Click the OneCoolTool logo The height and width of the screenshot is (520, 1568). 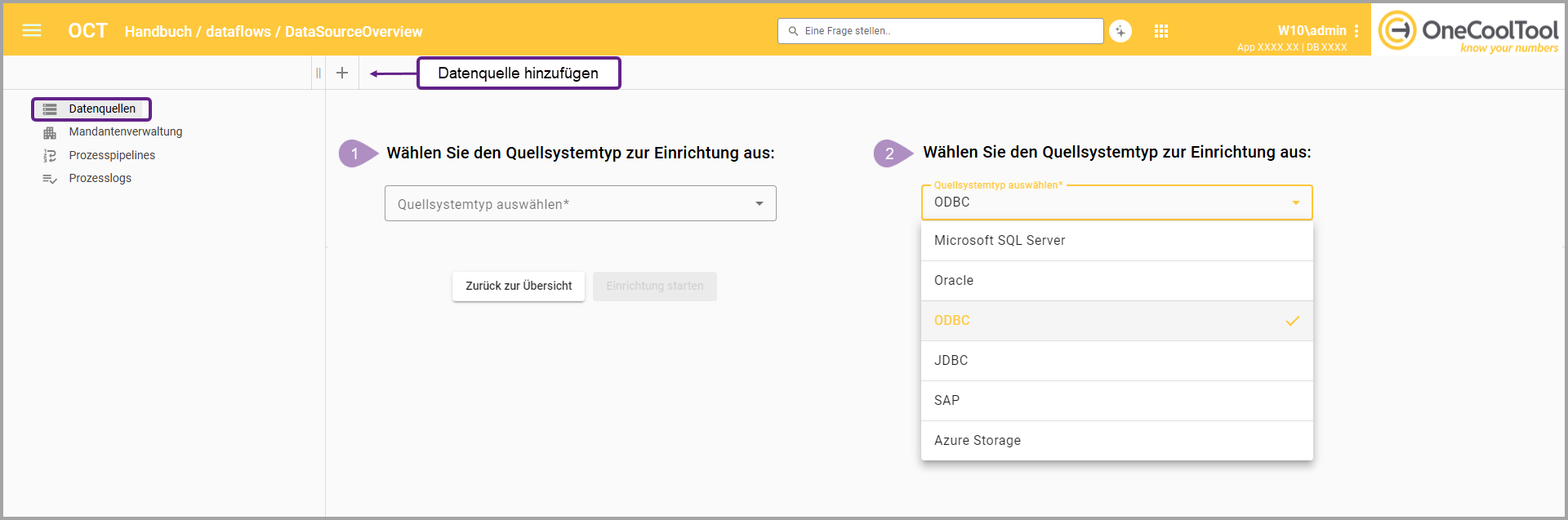[1468, 31]
